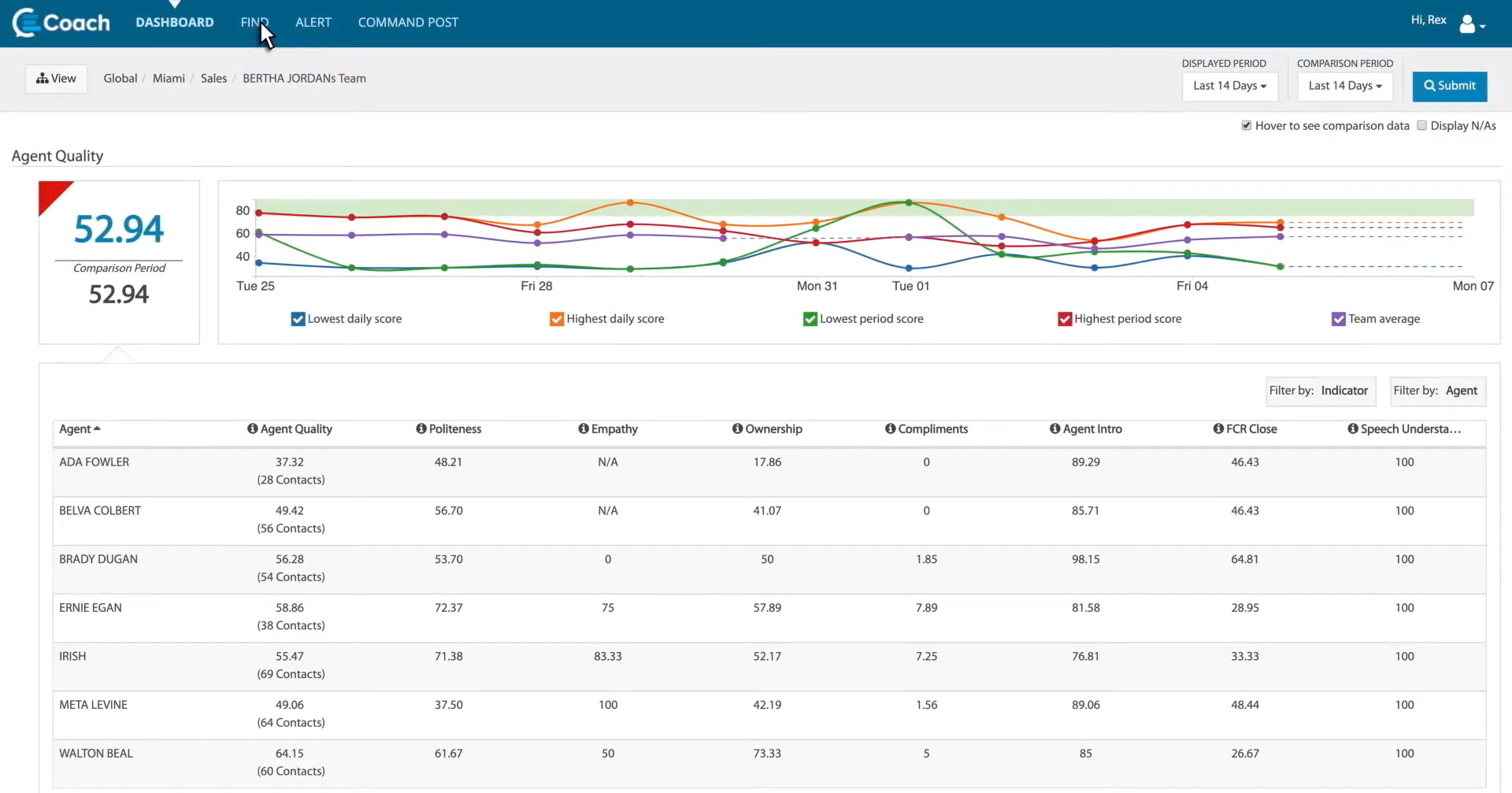The height and width of the screenshot is (793, 1512).
Task: Toggle Lowest period score series
Action: point(810,319)
